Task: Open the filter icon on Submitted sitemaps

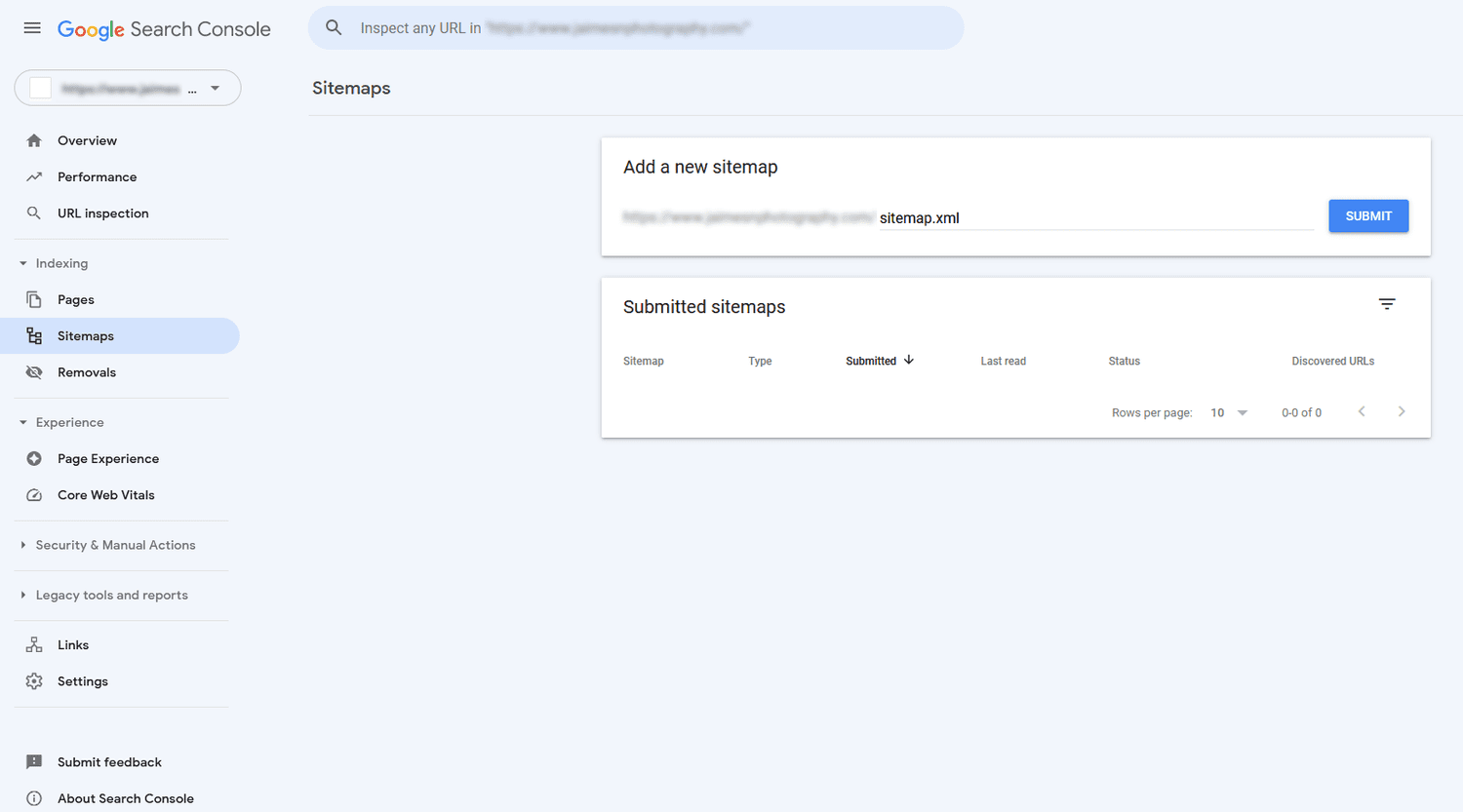Action: (x=1387, y=303)
